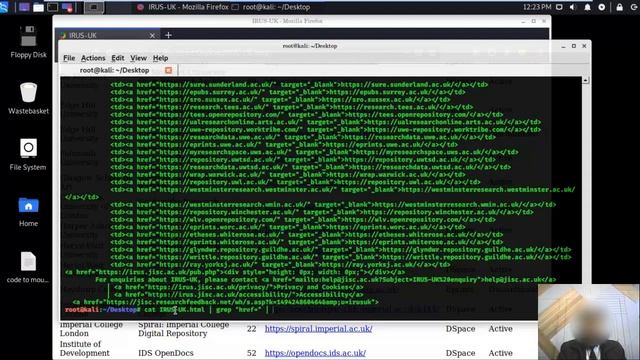640x360 pixels.
Task: Open the notifications bell icon
Action: tap(587, 7)
